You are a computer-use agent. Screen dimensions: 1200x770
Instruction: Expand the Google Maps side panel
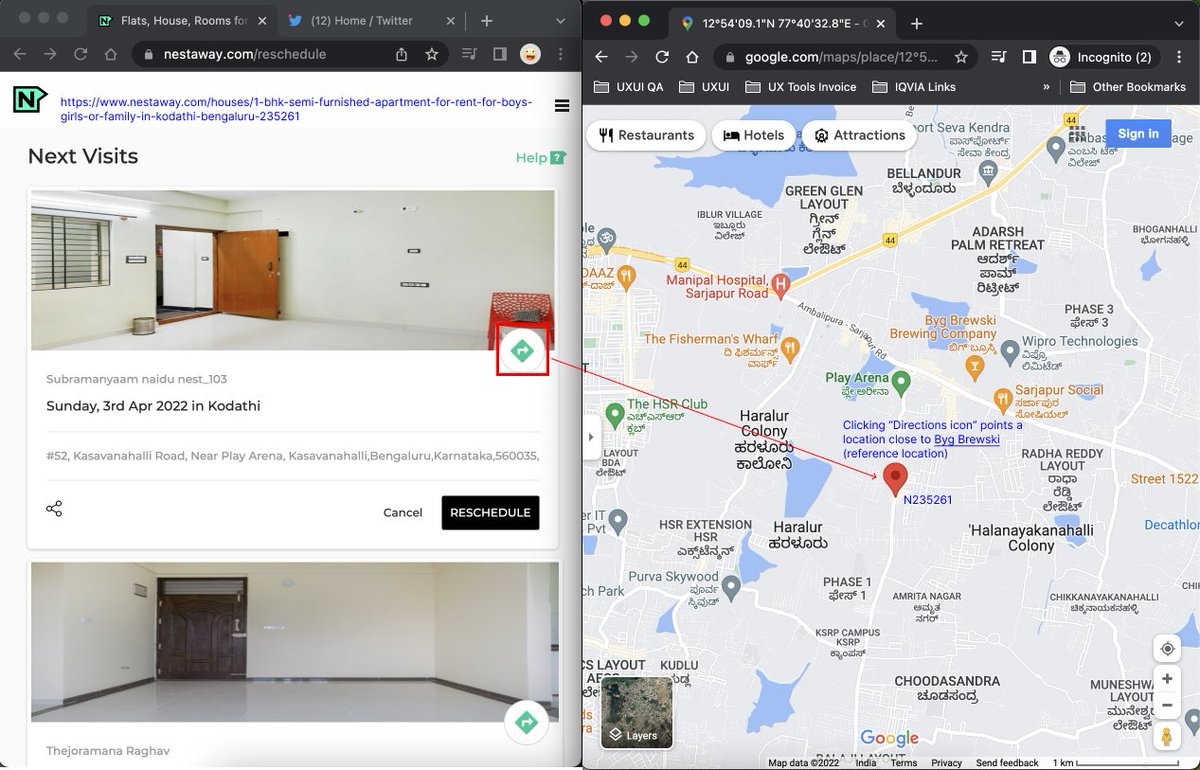click(x=591, y=437)
